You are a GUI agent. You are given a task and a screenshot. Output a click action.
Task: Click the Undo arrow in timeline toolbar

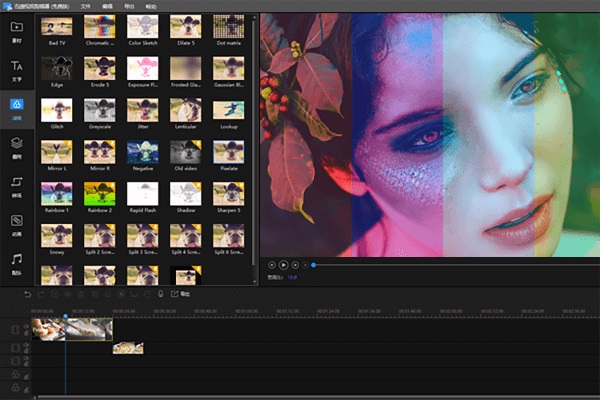tap(28, 294)
